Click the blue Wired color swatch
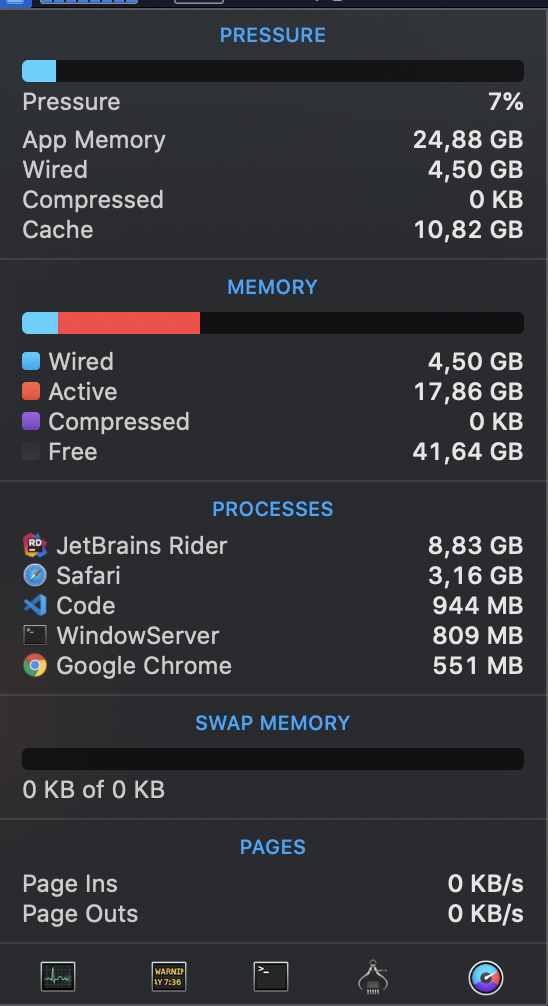This screenshot has width=548, height=1006. pyautogui.click(x=31, y=361)
